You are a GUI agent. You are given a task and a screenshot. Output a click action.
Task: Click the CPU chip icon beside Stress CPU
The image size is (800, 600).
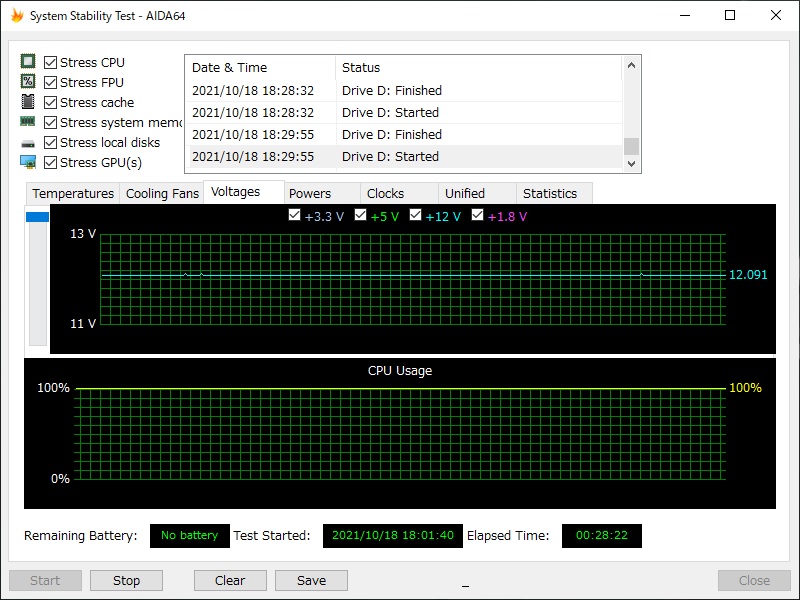point(28,62)
